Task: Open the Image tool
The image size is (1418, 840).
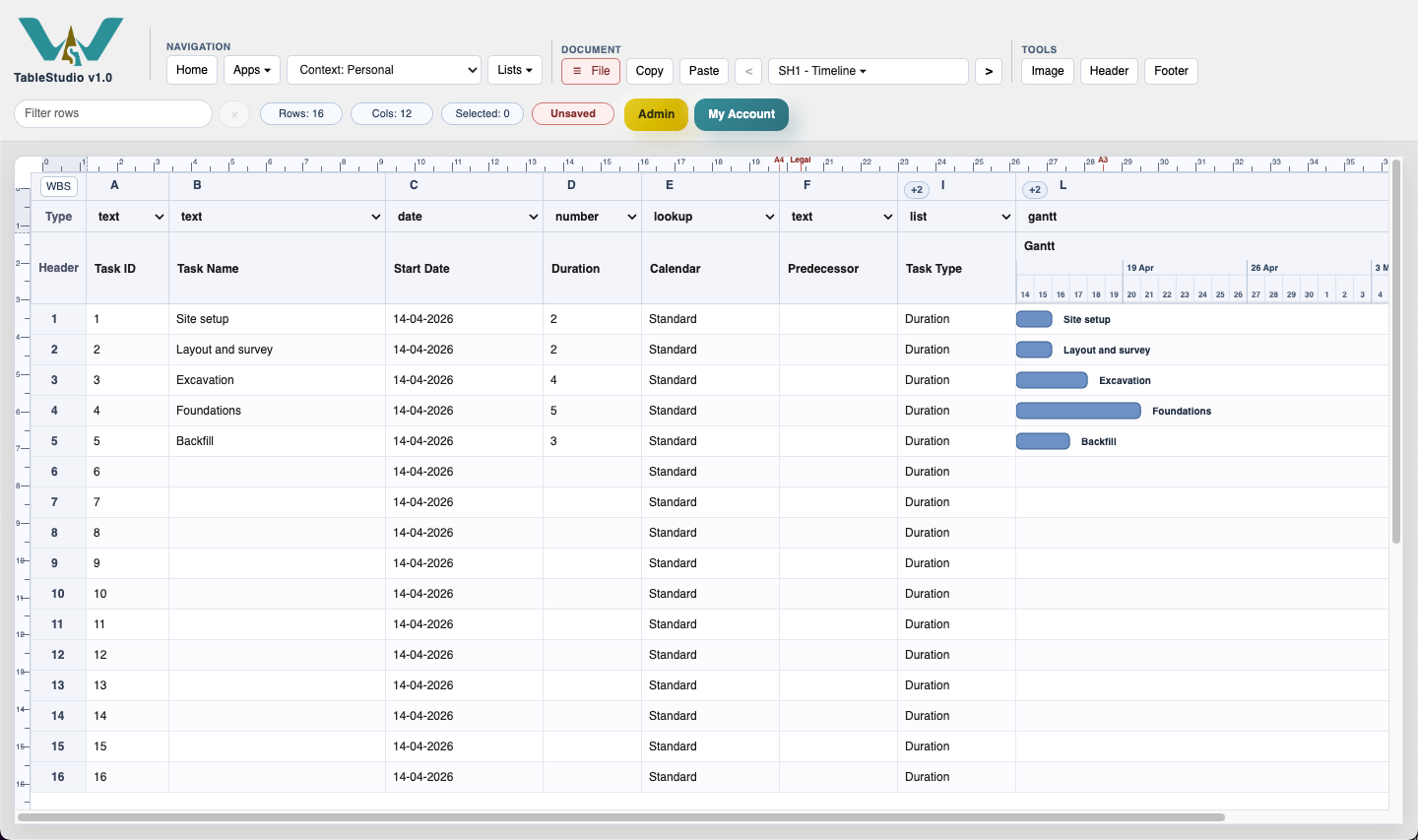Action: pyautogui.click(x=1048, y=71)
